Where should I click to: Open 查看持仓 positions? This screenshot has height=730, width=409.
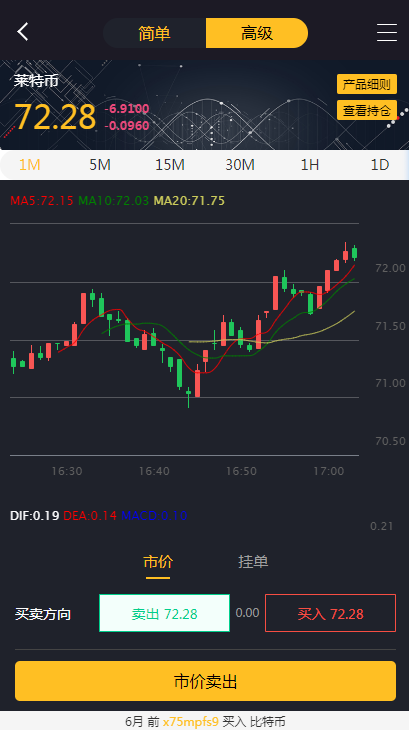click(367, 110)
